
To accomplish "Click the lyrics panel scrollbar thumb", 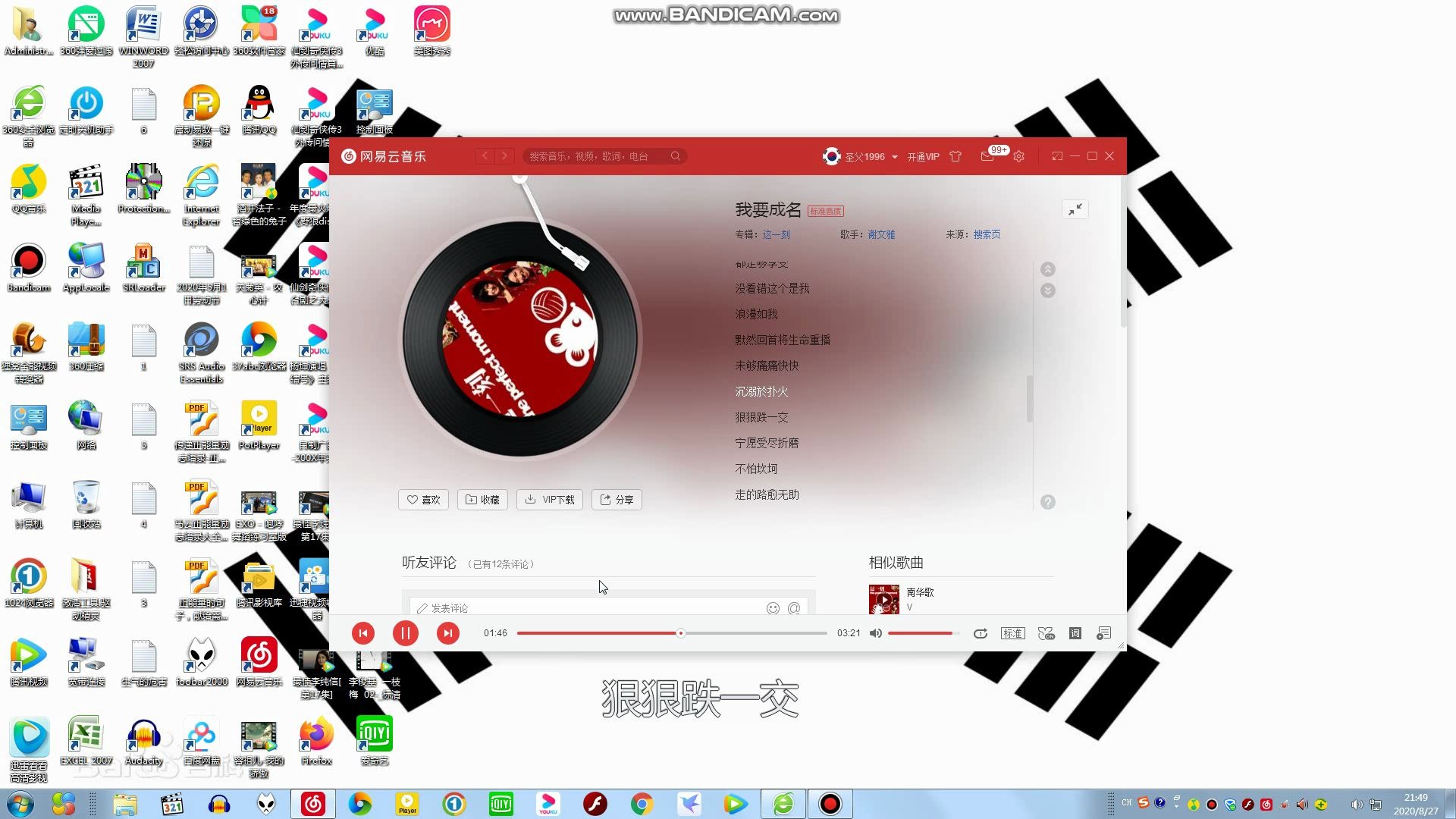I will (x=1029, y=398).
